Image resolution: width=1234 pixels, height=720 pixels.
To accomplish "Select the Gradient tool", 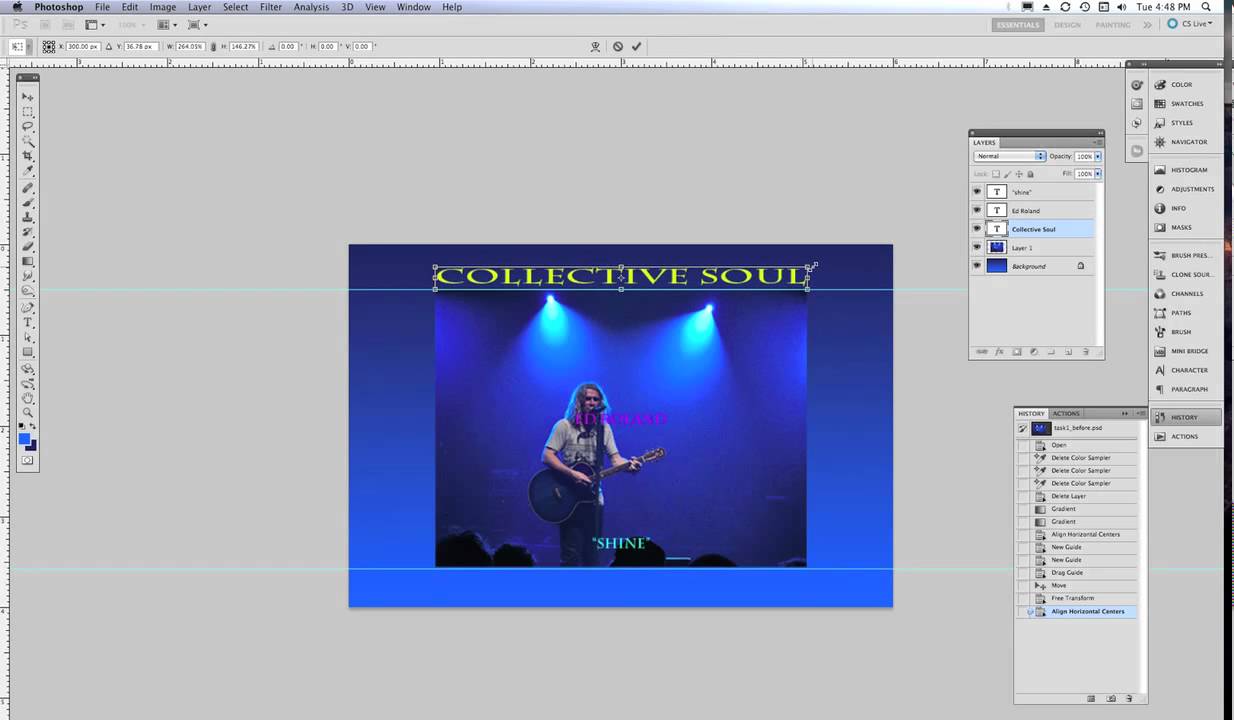I will (x=28, y=261).
